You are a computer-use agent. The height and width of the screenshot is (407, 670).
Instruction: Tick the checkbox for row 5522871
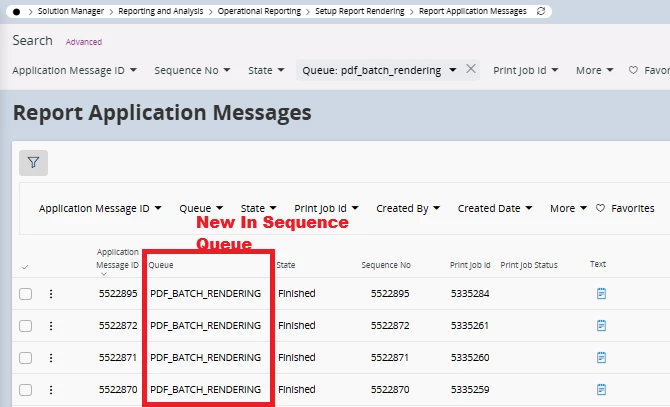26,358
